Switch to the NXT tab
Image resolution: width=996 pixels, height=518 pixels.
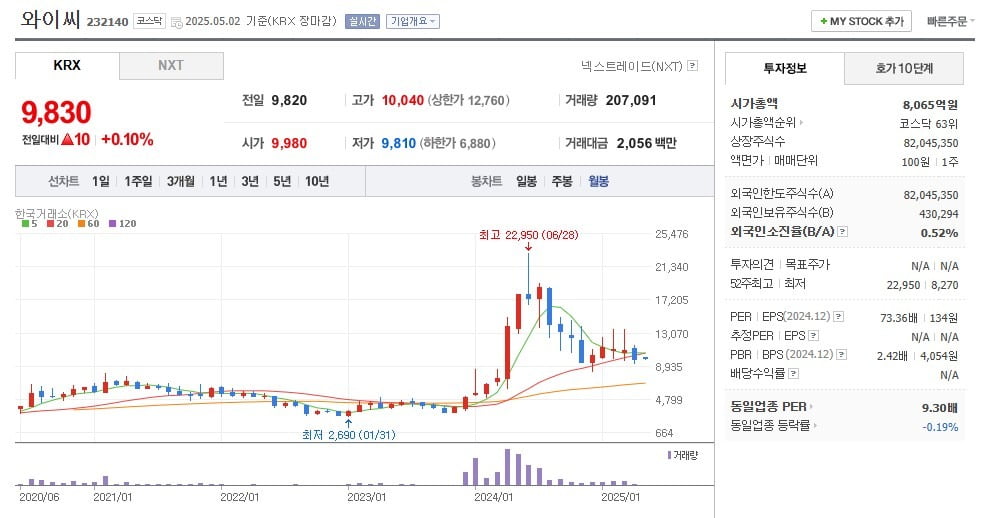tap(171, 65)
